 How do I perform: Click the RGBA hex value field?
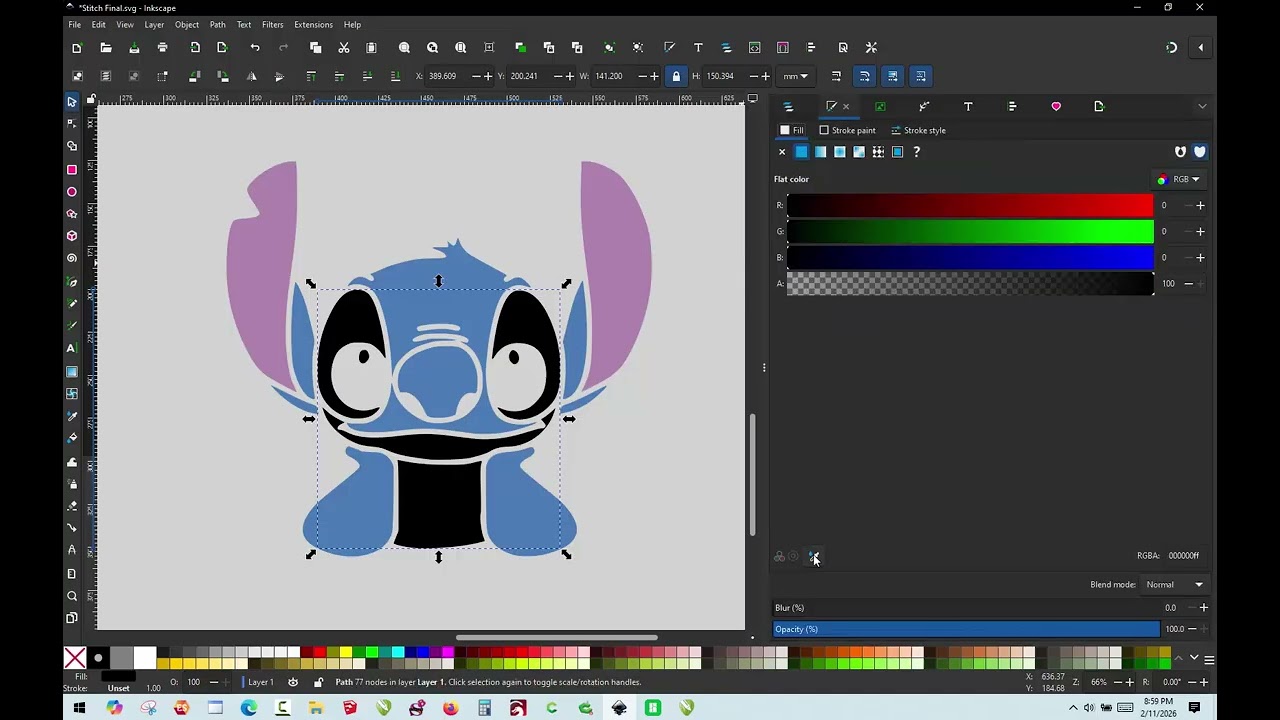click(x=1183, y=556)
